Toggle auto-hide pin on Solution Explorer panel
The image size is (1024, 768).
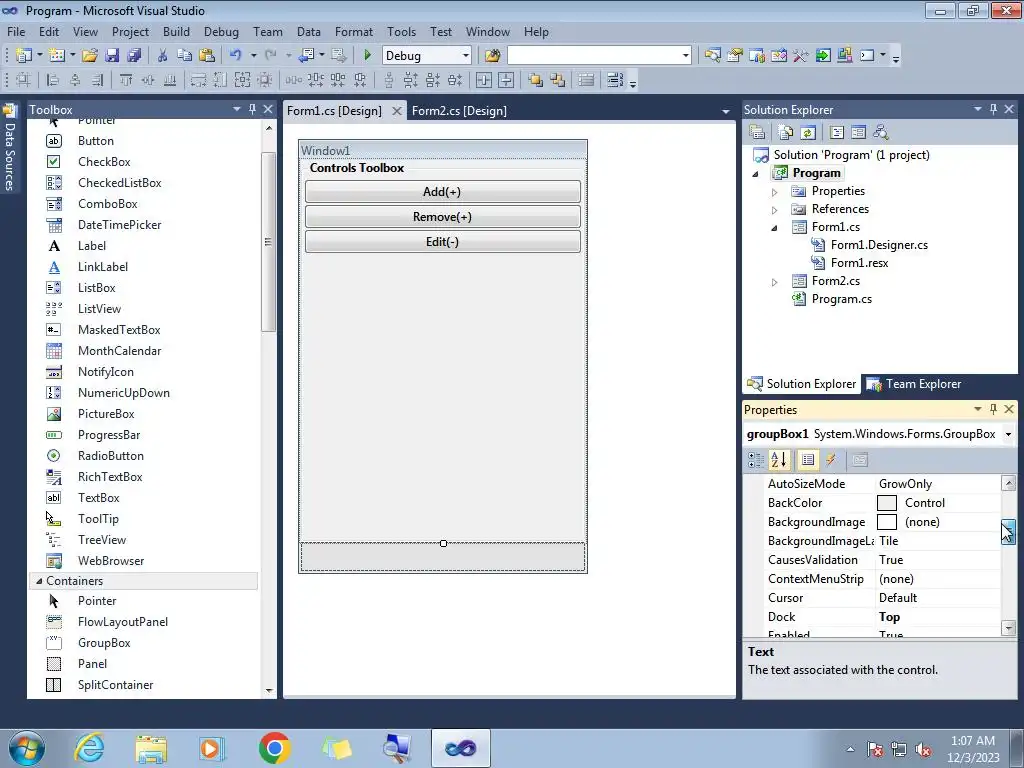[x=993, y=109]
